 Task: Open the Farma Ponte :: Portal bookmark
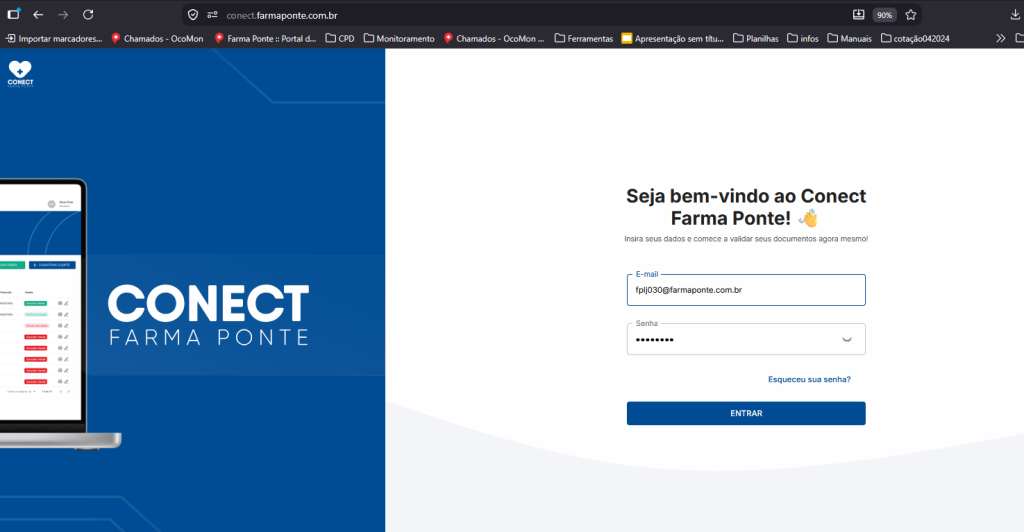(x=265, y=39)
